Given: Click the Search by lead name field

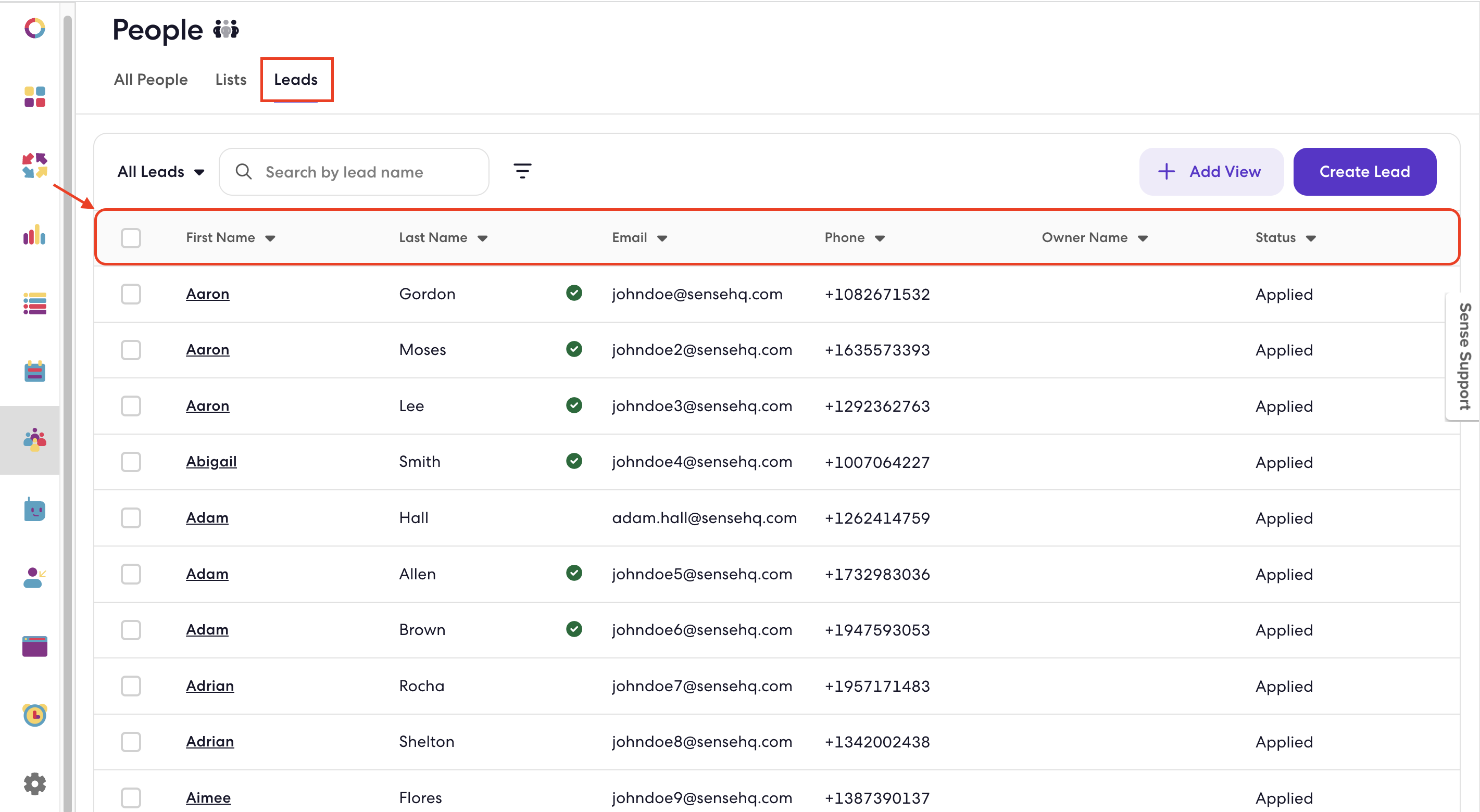Looking at the screenshot, I should [x=354, y=172].
